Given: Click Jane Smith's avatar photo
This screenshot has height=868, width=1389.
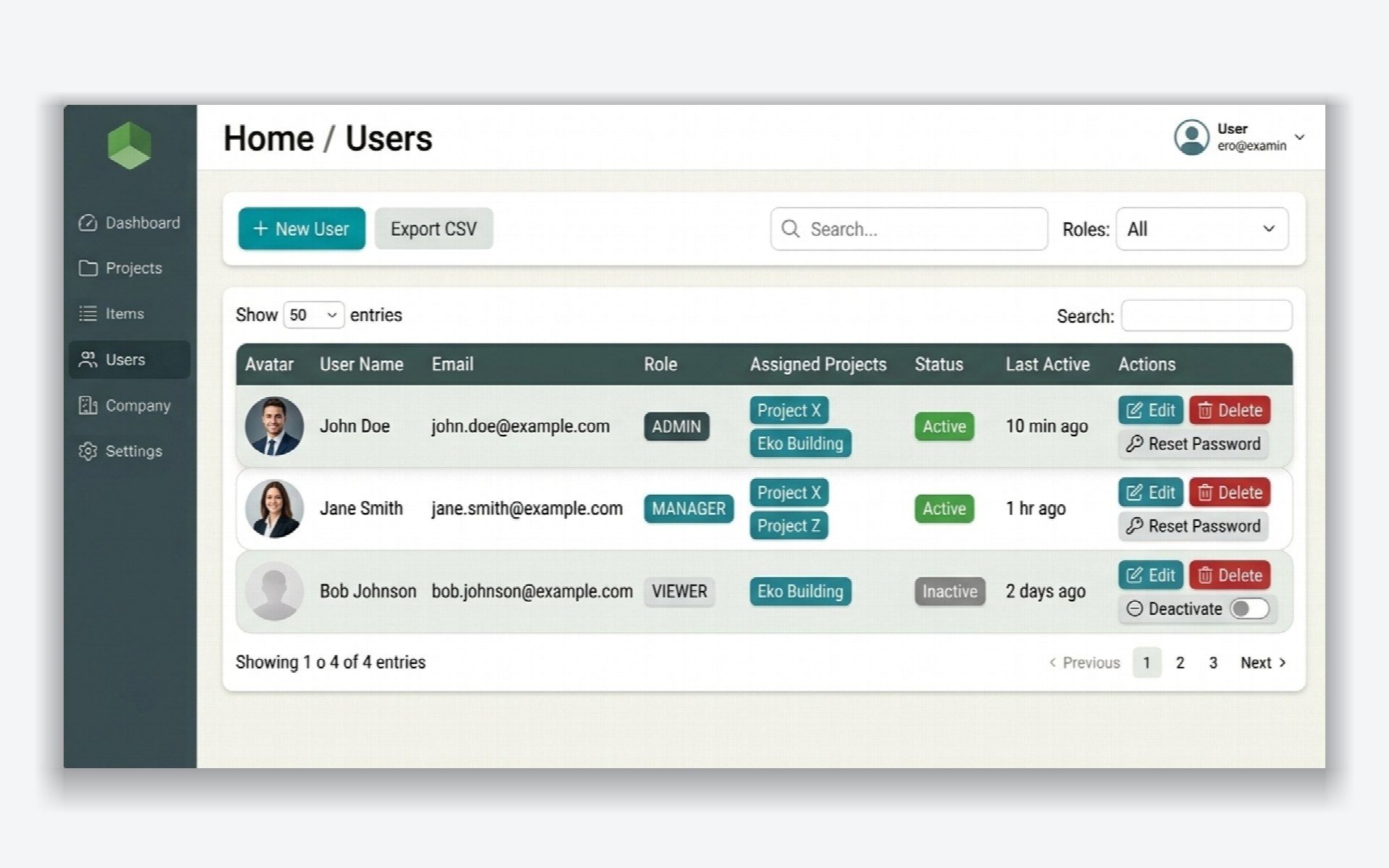Looking at the screenshot, I should [274, 509].
